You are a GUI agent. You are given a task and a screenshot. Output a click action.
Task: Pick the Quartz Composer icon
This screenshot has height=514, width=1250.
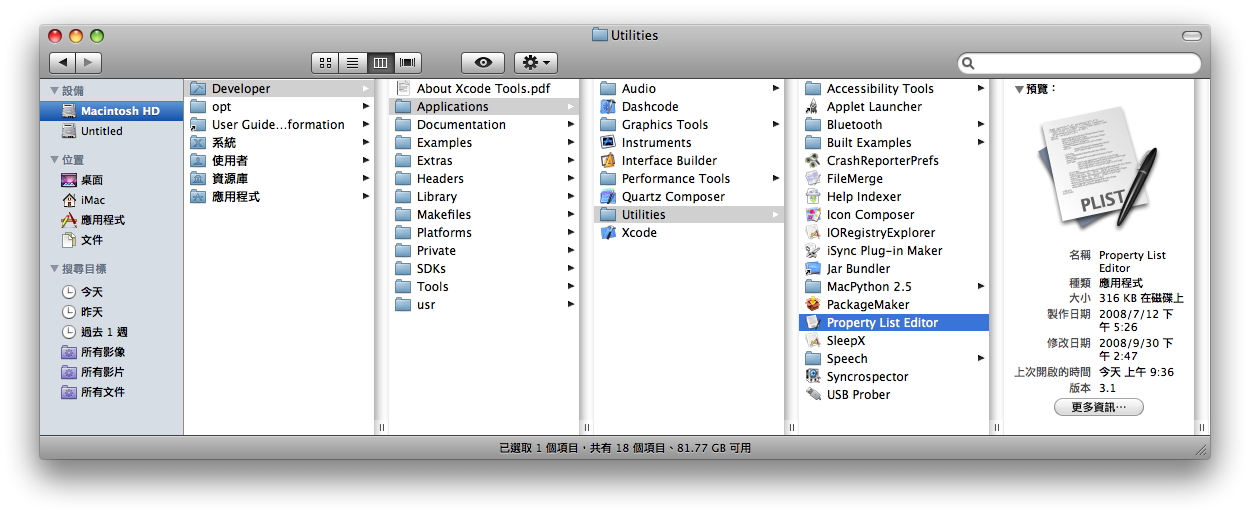click(607, 197)
